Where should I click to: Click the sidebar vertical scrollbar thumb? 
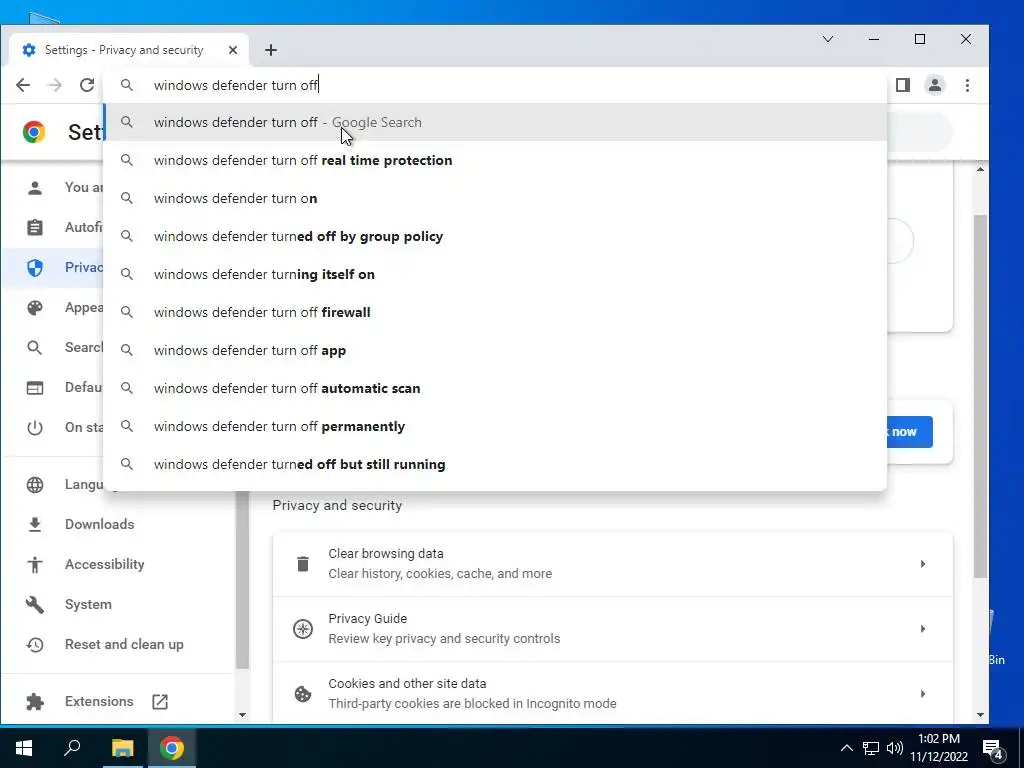pos(242,580)
